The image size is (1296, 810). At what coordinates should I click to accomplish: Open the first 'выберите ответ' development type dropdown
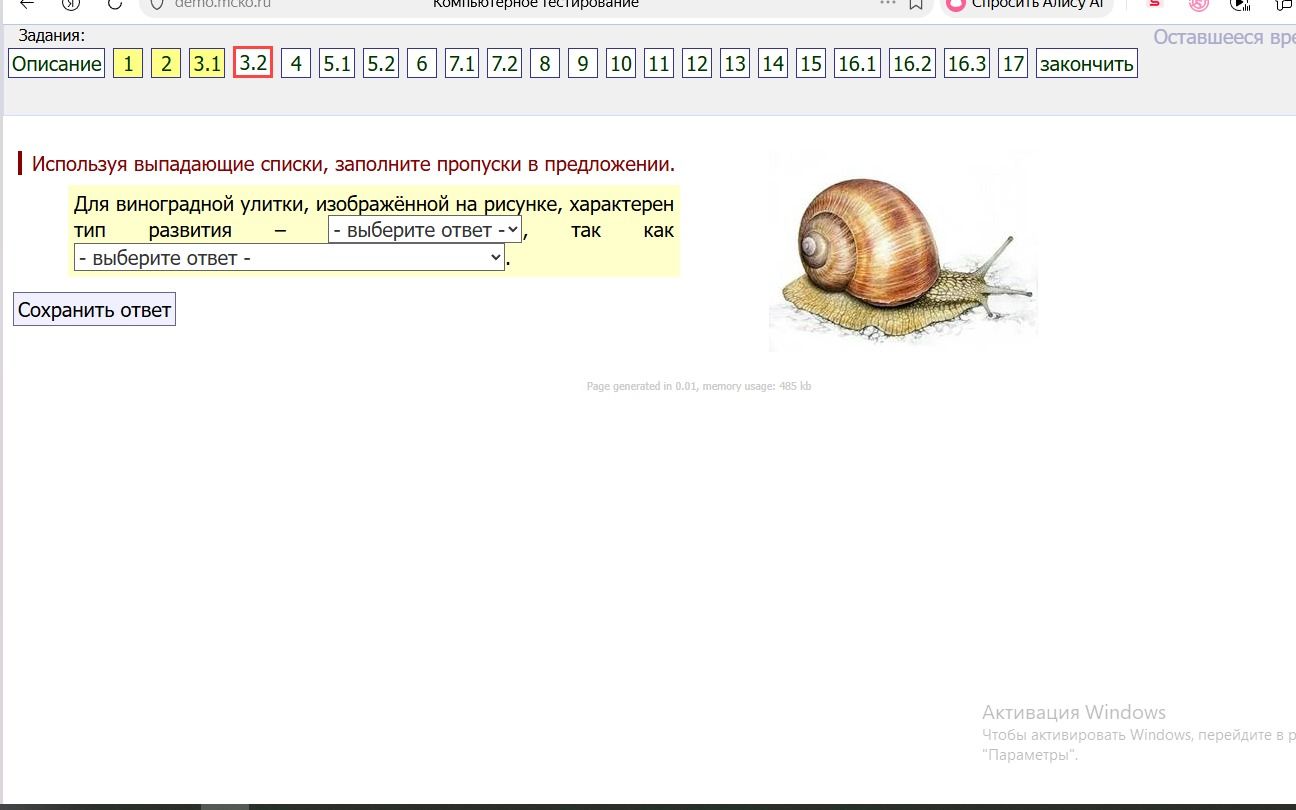[x=425, y=230]
